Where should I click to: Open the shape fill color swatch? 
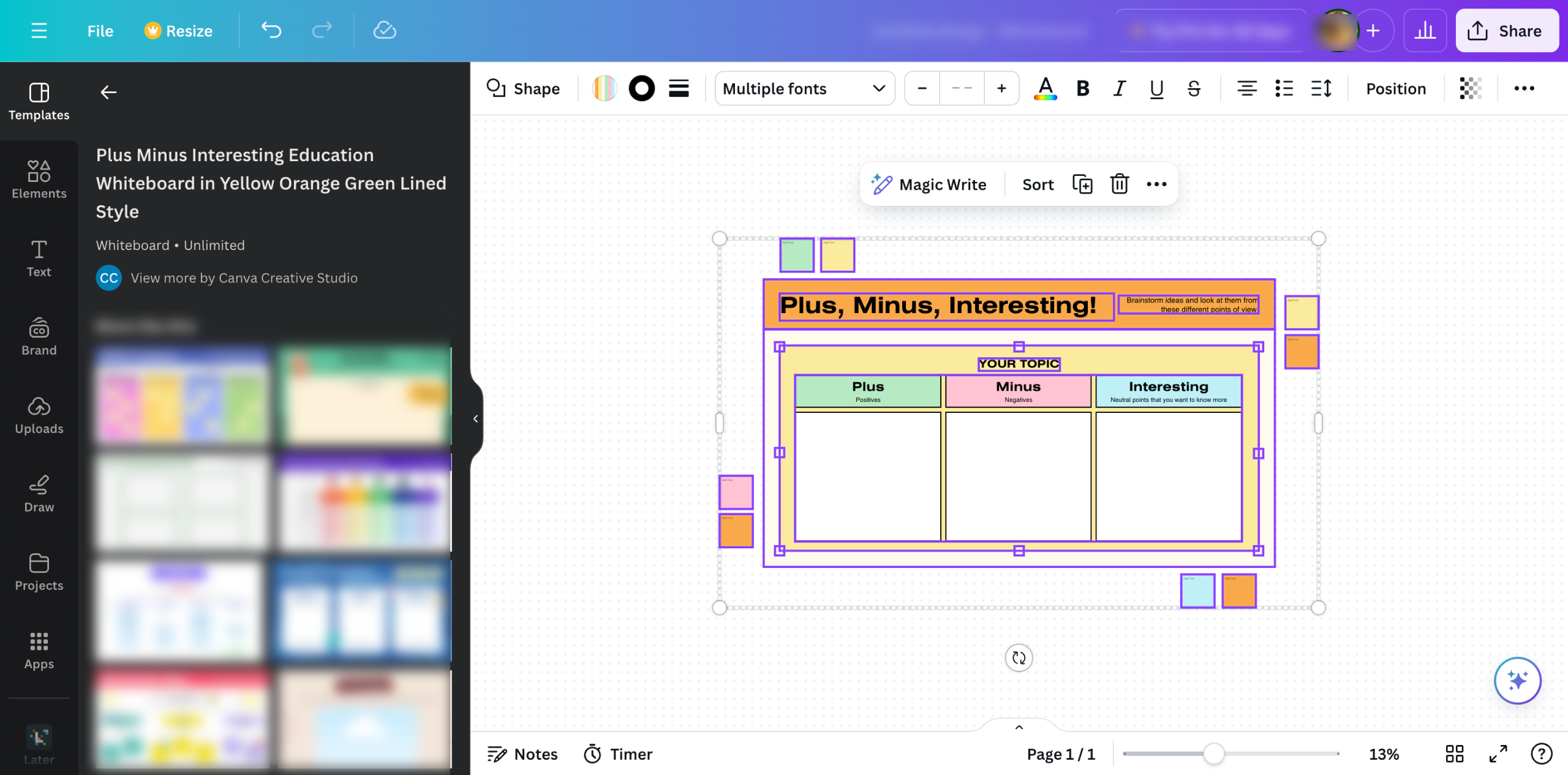605,89
